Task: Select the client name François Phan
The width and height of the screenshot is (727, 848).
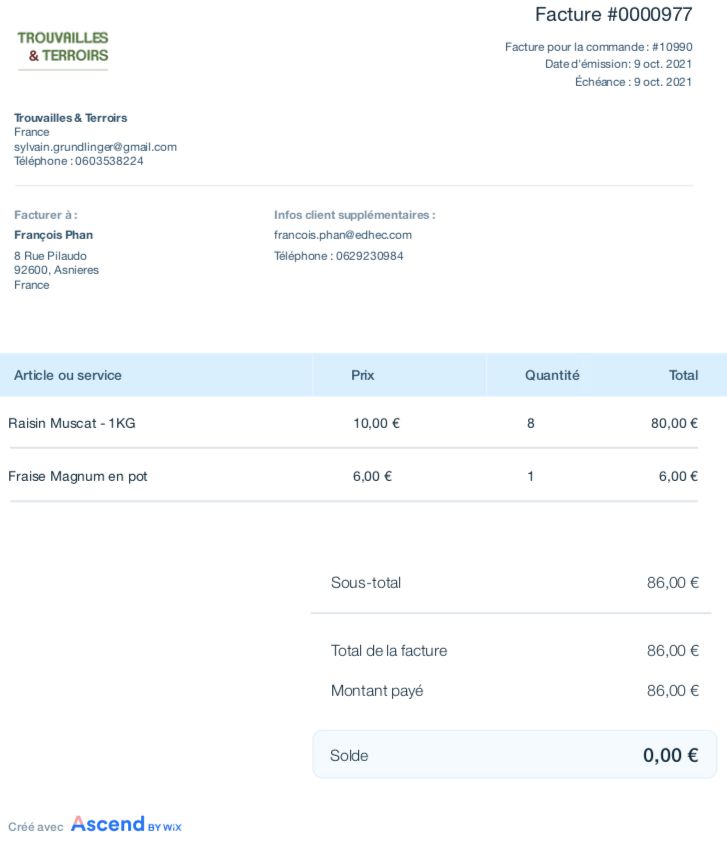Action: point(53,235)
